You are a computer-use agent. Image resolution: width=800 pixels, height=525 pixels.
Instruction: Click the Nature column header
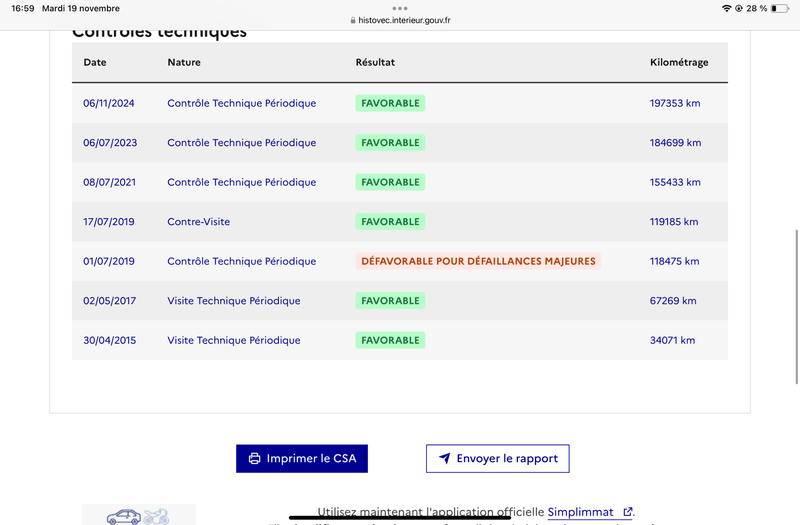[x=184, y=62]
